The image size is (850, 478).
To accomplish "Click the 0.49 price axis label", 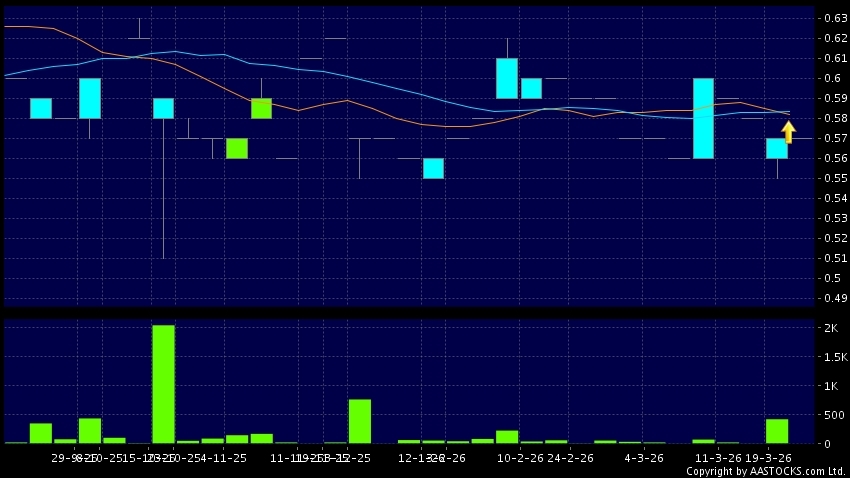I will [834, 298].
